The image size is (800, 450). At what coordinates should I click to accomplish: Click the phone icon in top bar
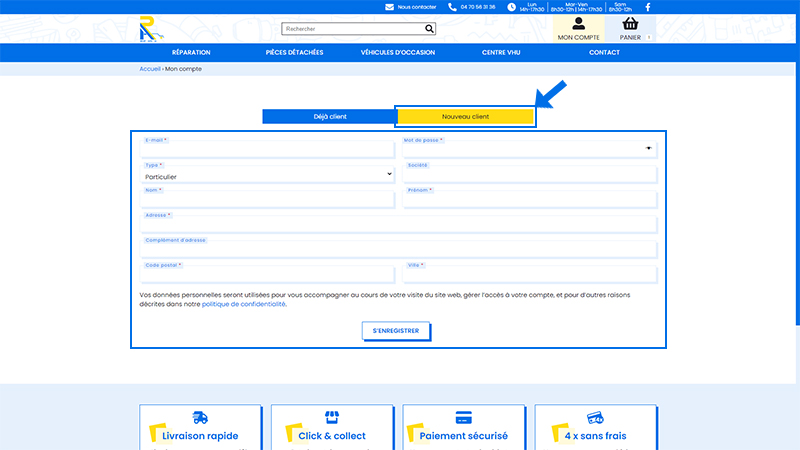point(452,7)
